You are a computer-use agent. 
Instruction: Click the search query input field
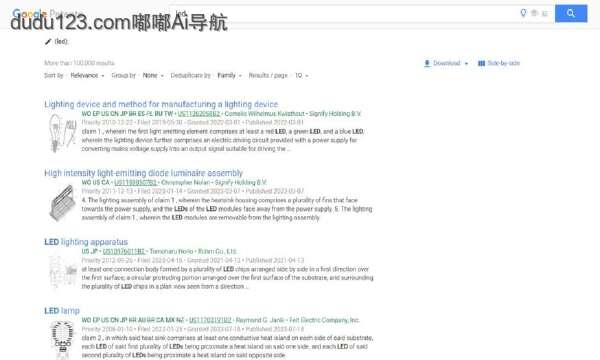pos(344,13)
